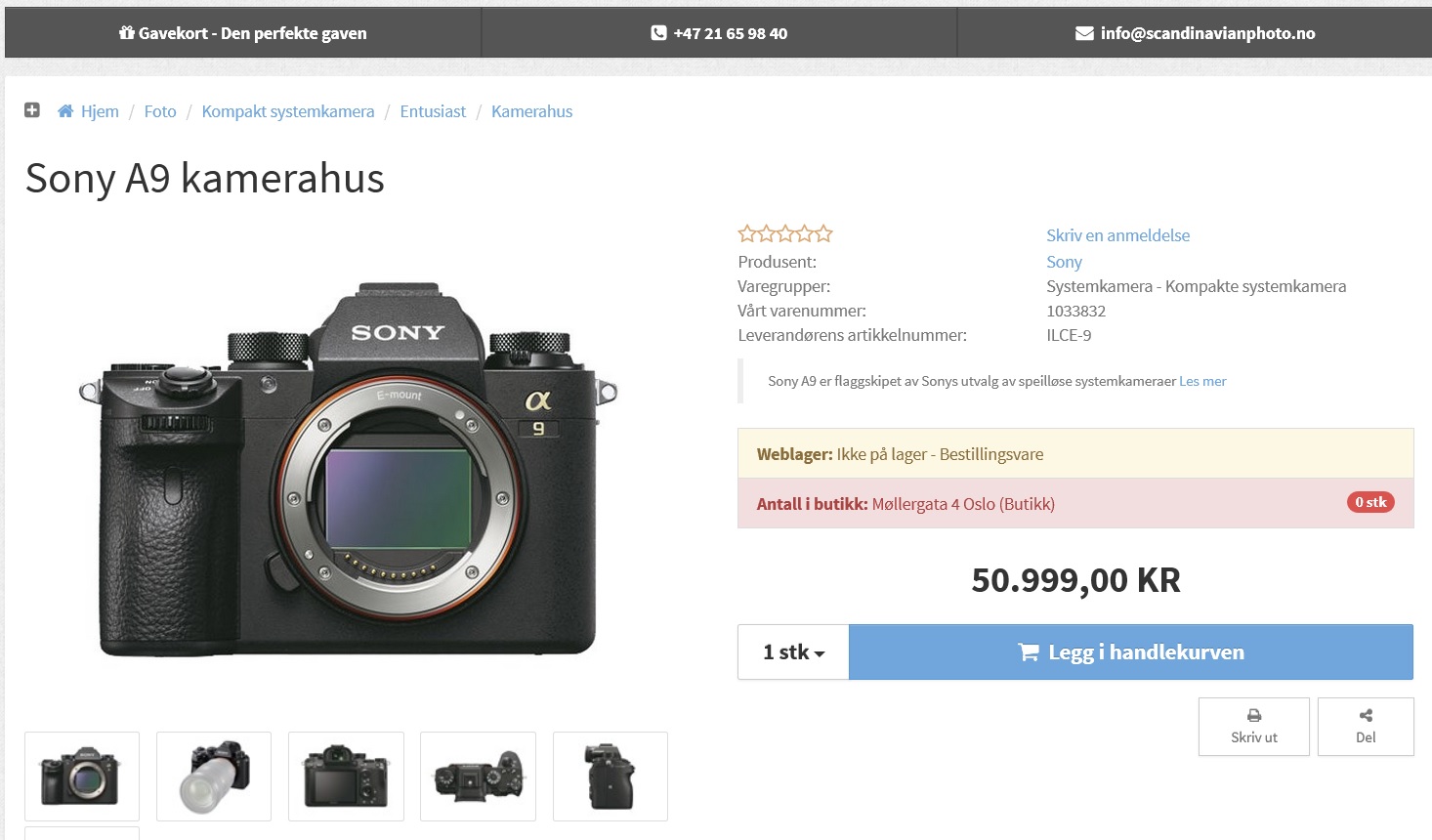Screen dimensions: 1432x840
Task: Click Skriv en anmeldelse link
Action: coord(1117,235)
